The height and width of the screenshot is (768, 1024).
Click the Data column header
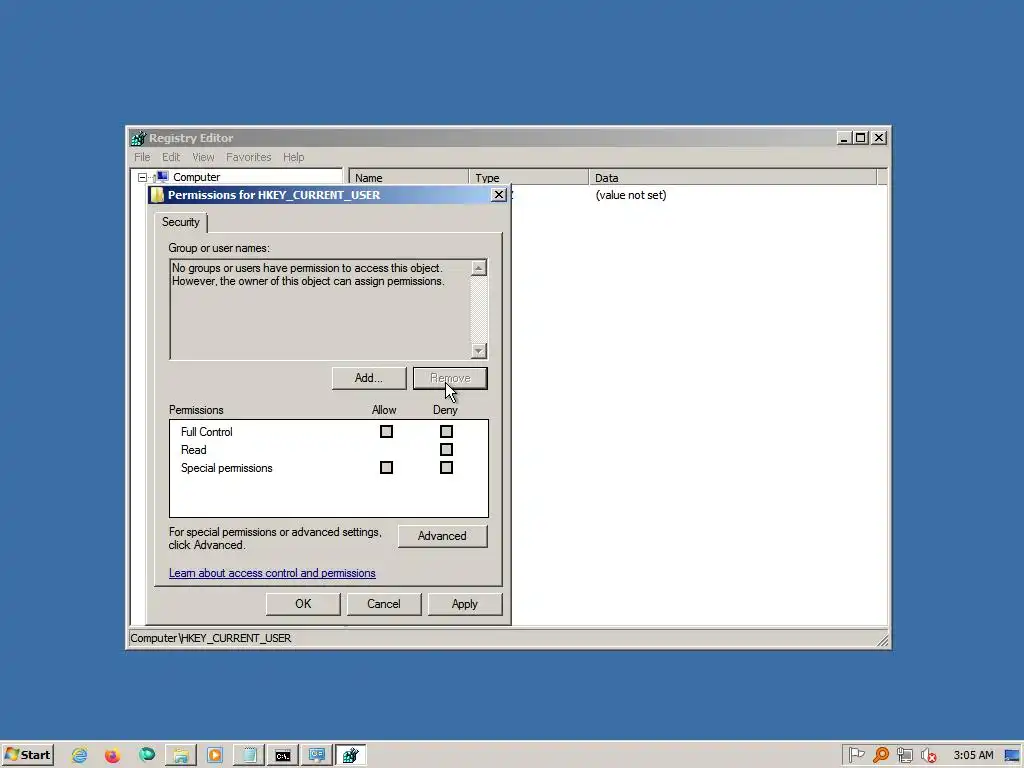tap(732, 178)
